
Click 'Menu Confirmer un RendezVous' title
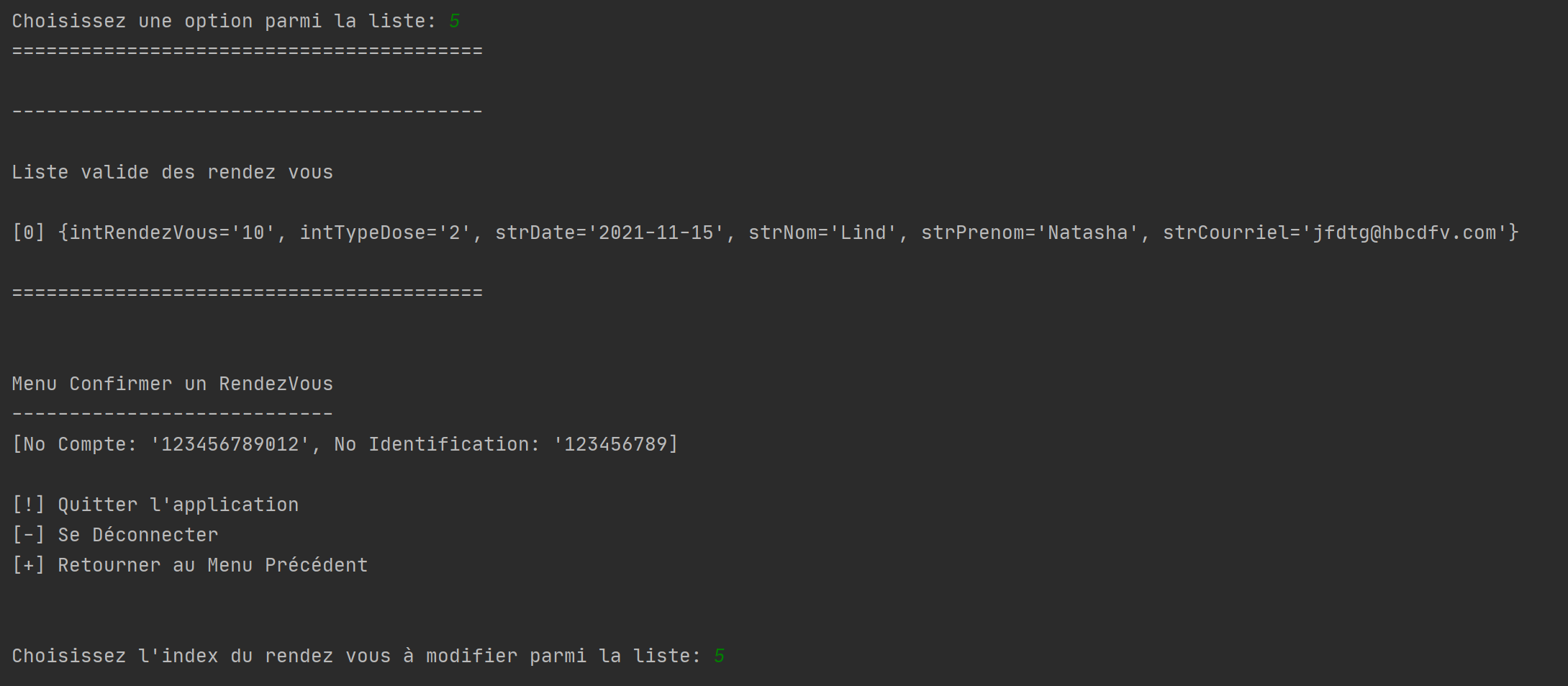pyautogui.click(x=173, y=384)
